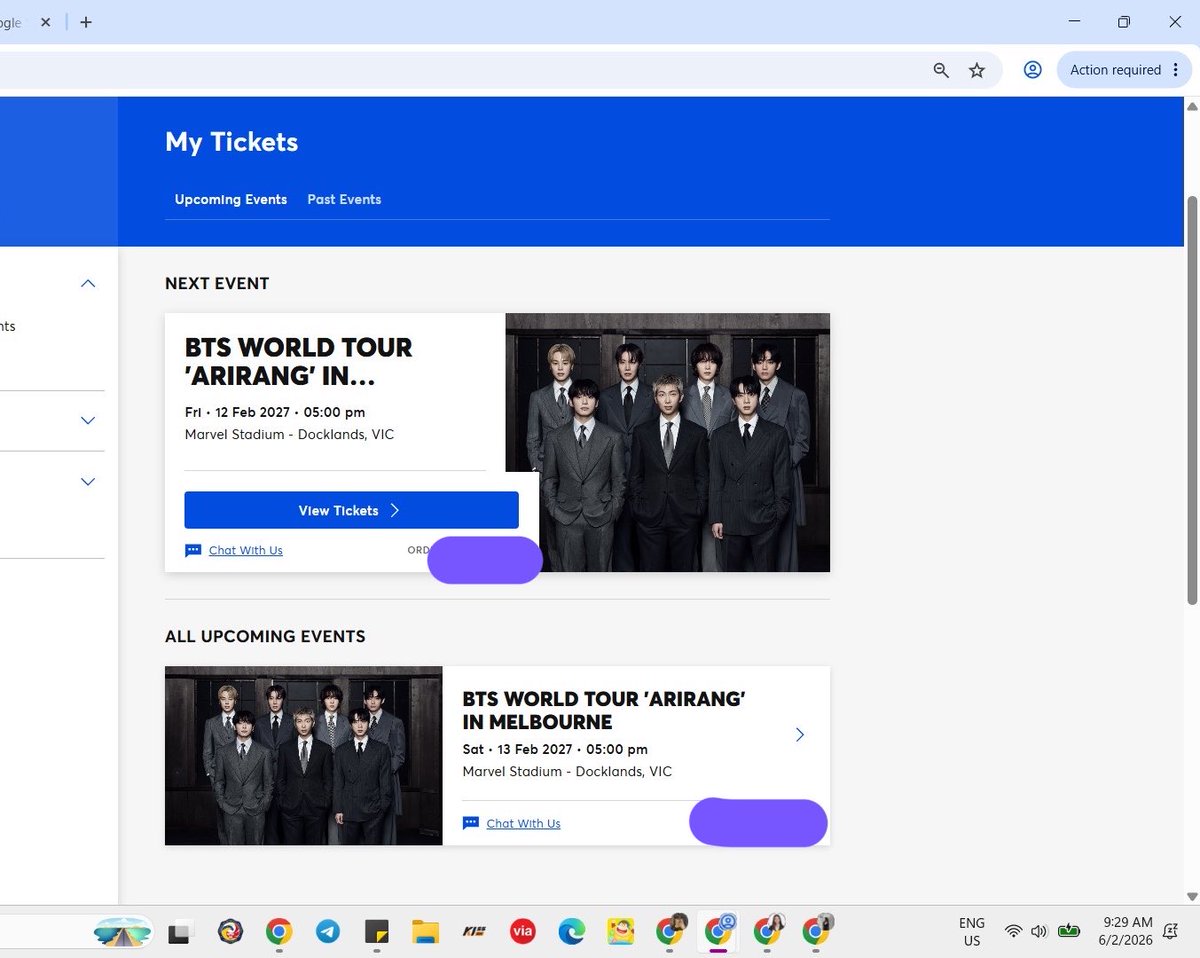The image size is (1200, 958).
Task: Click the Action required button
Action: click(1124, 70)
